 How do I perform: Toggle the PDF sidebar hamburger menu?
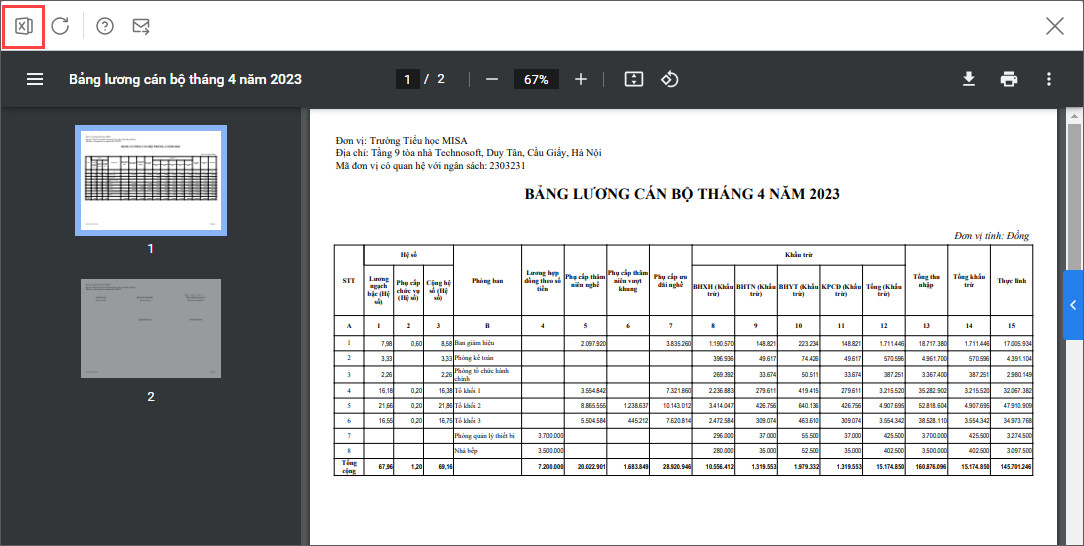click(x=35, y=79)
